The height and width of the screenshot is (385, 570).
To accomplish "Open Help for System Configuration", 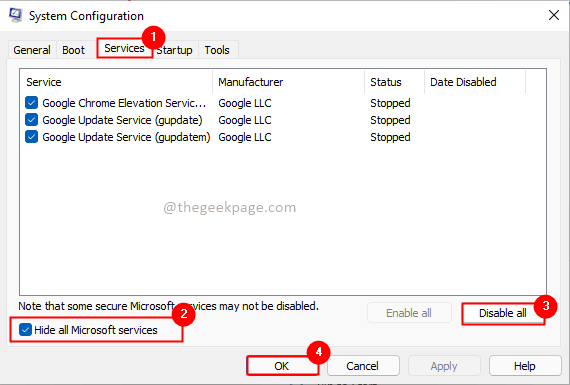I will click(x=525, y=366).
